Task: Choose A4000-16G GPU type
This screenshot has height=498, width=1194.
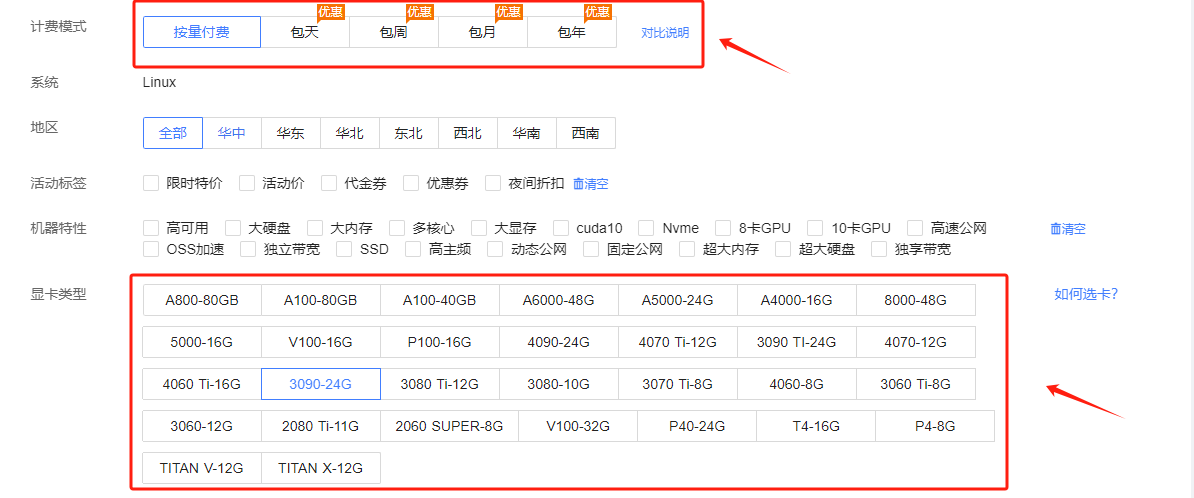Action: [x=797, y=300]
